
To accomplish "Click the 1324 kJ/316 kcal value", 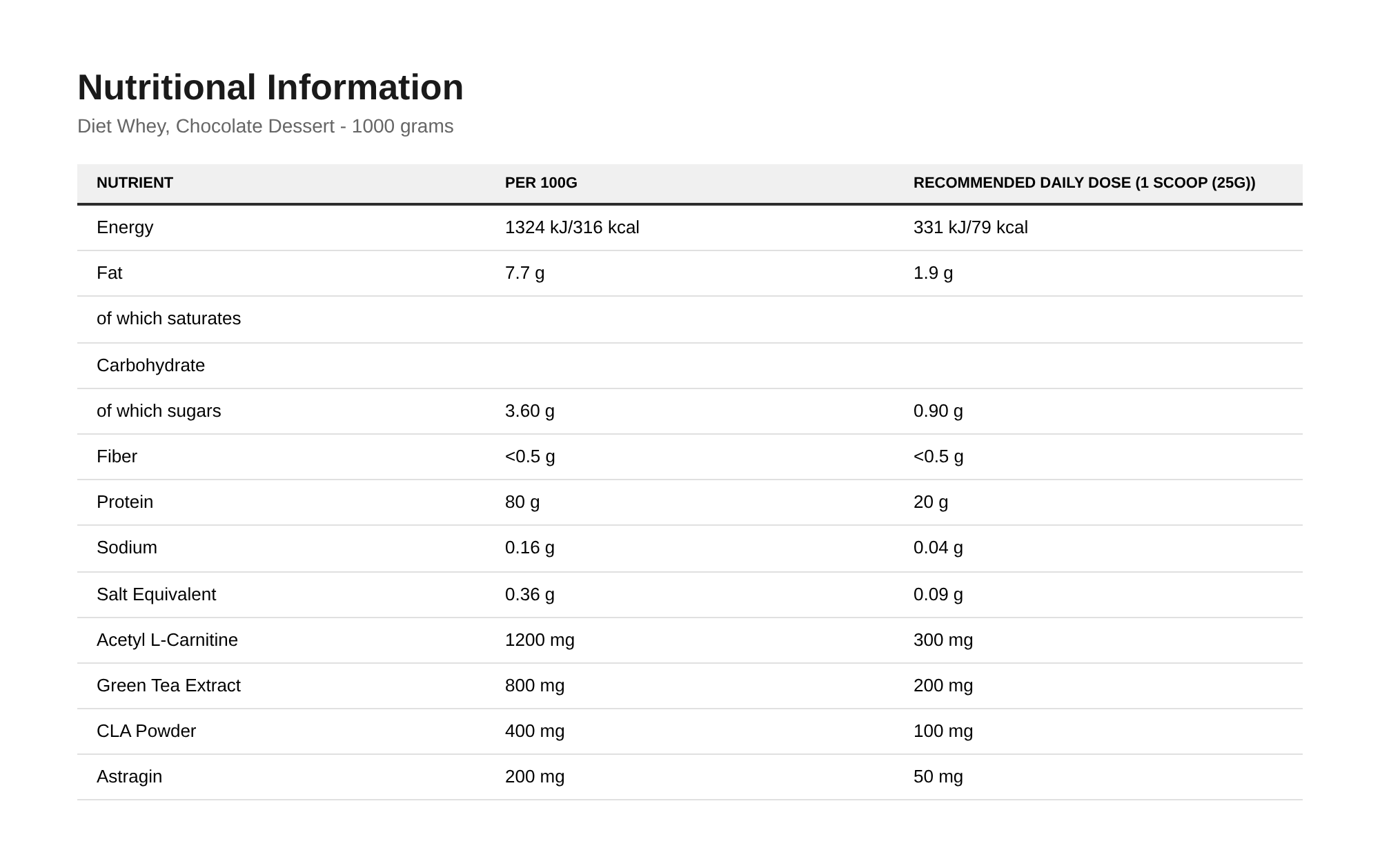I will [572, 228].
